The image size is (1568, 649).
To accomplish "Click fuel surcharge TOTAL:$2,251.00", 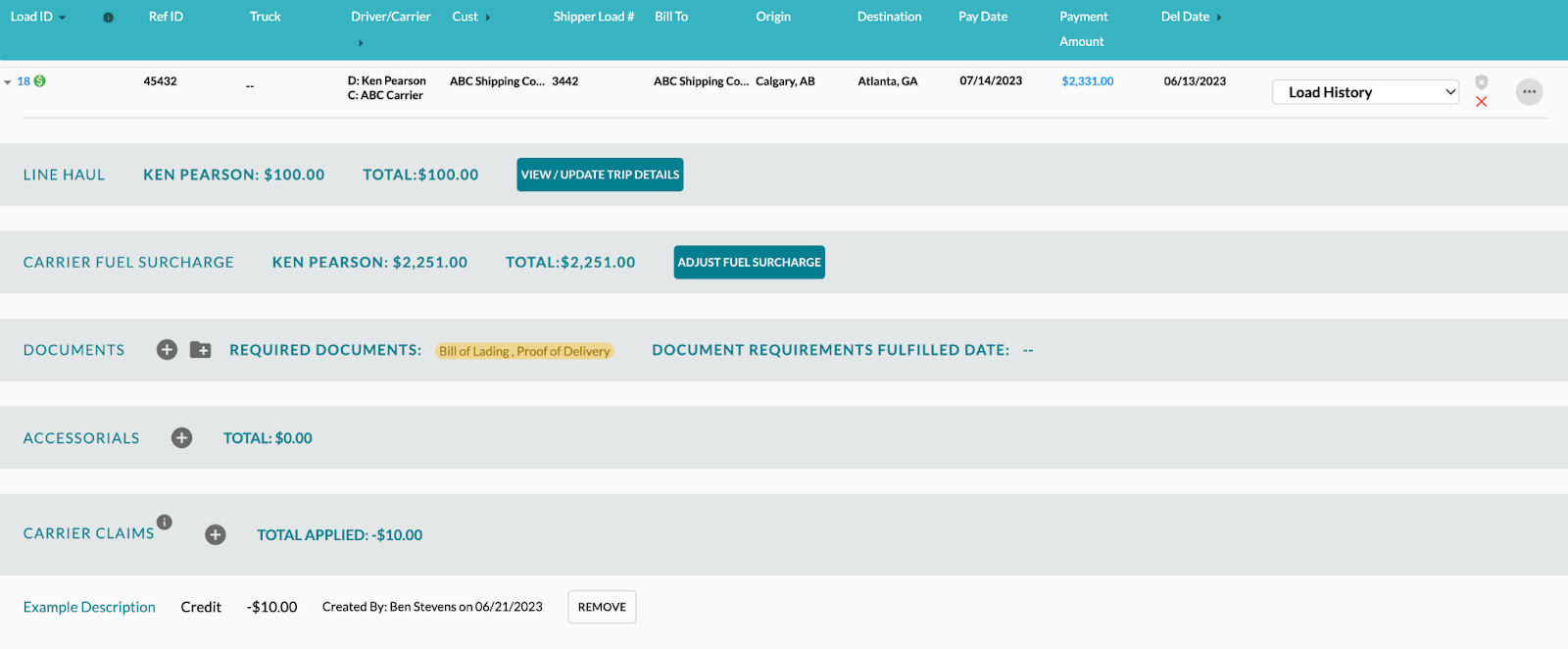I will pyautogui.click(x=570, y=262).
